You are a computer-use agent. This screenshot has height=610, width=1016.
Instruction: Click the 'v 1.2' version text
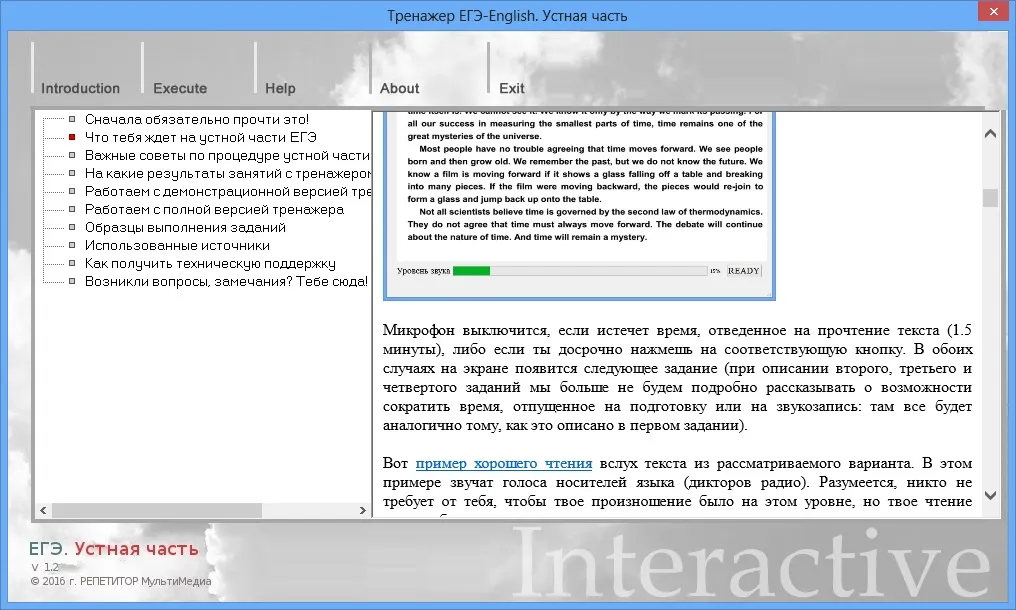point(45,567)
